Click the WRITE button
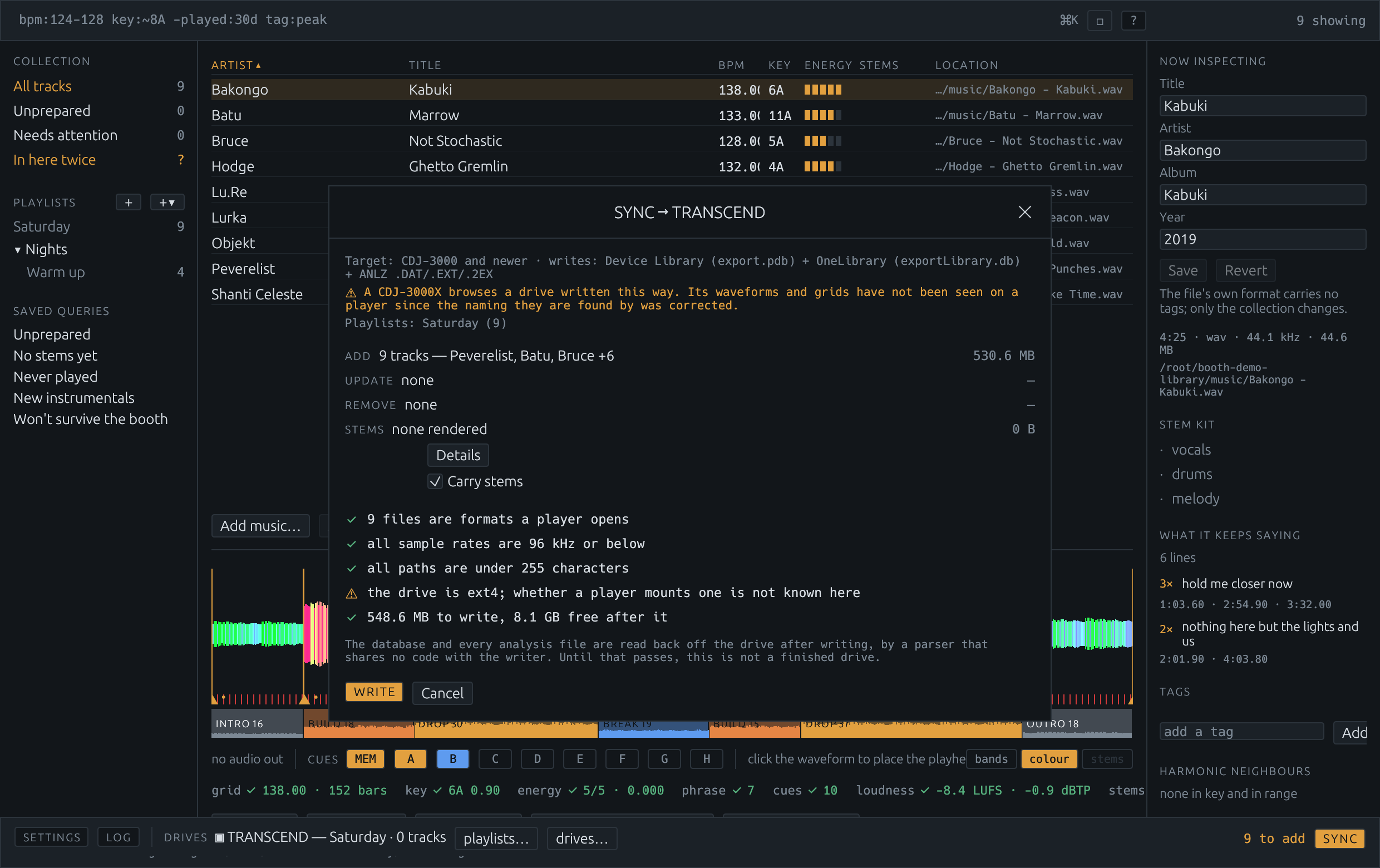 click(373, 692)
